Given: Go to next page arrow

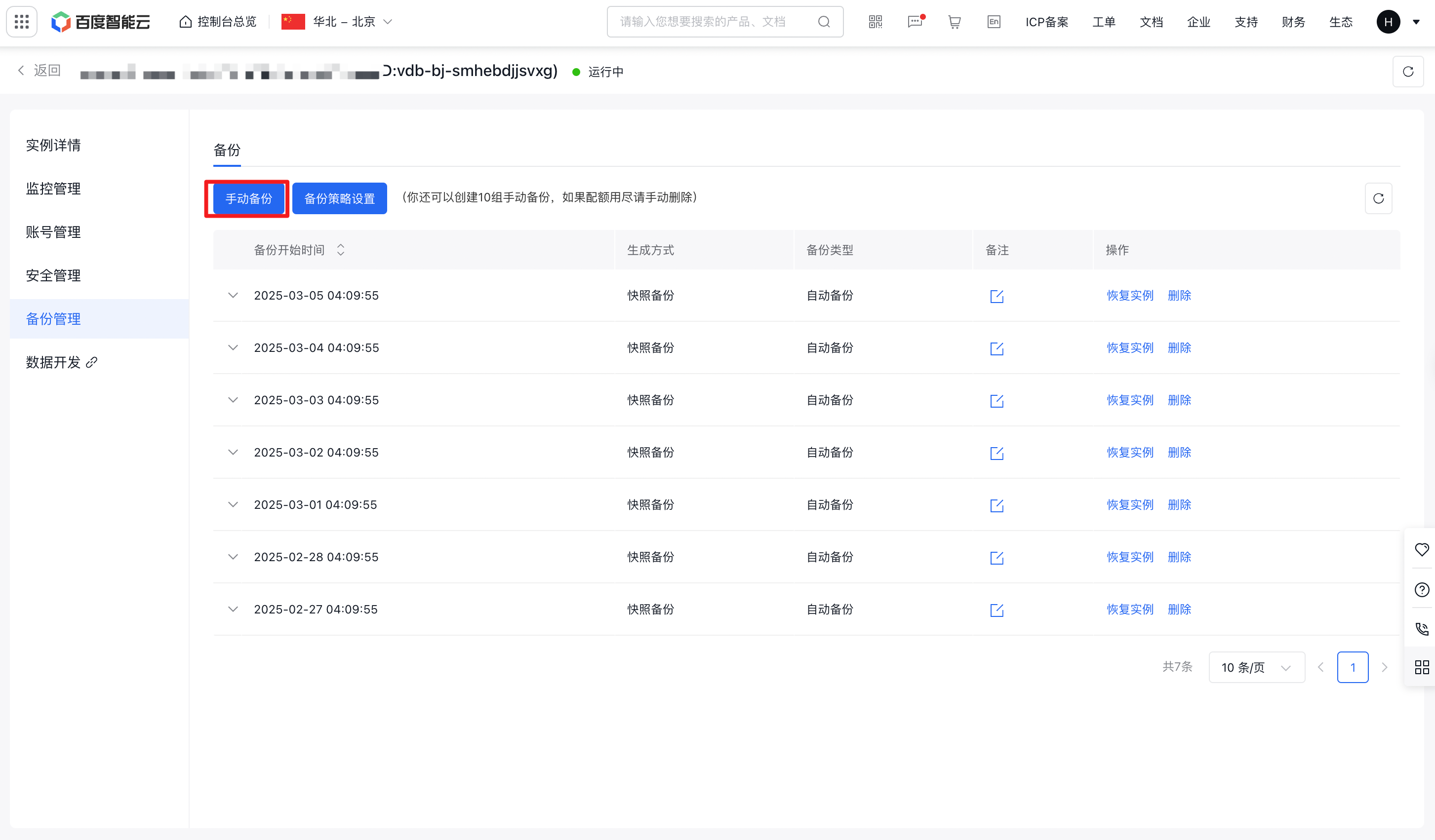Looking at the screenshot, I should 1384,667.
